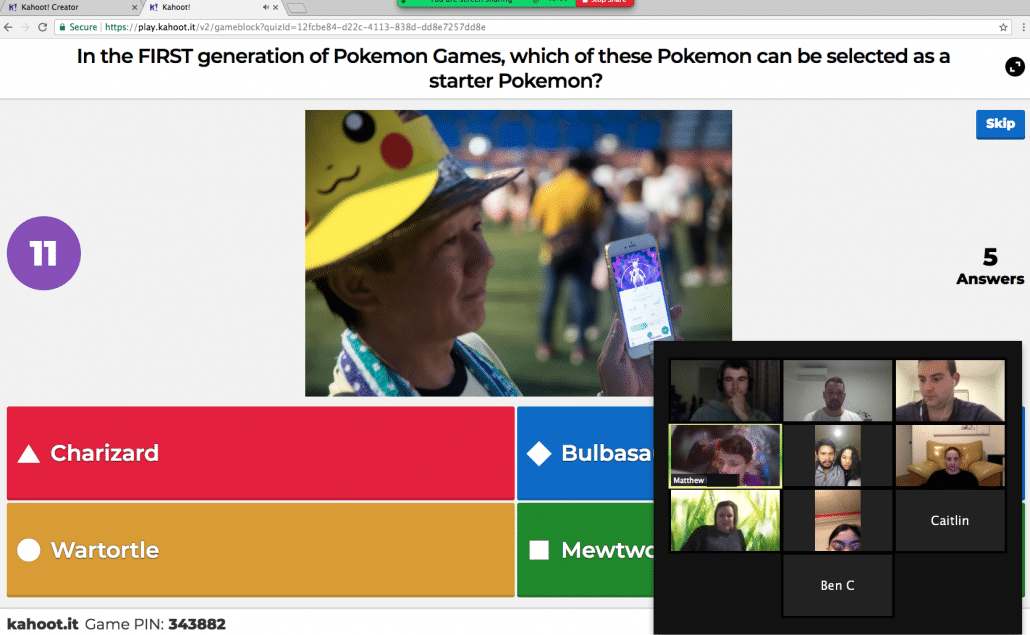The image size is (1030, 635).
Task: Choose the red Charizard answer
Action: click(x=261, y=453)
